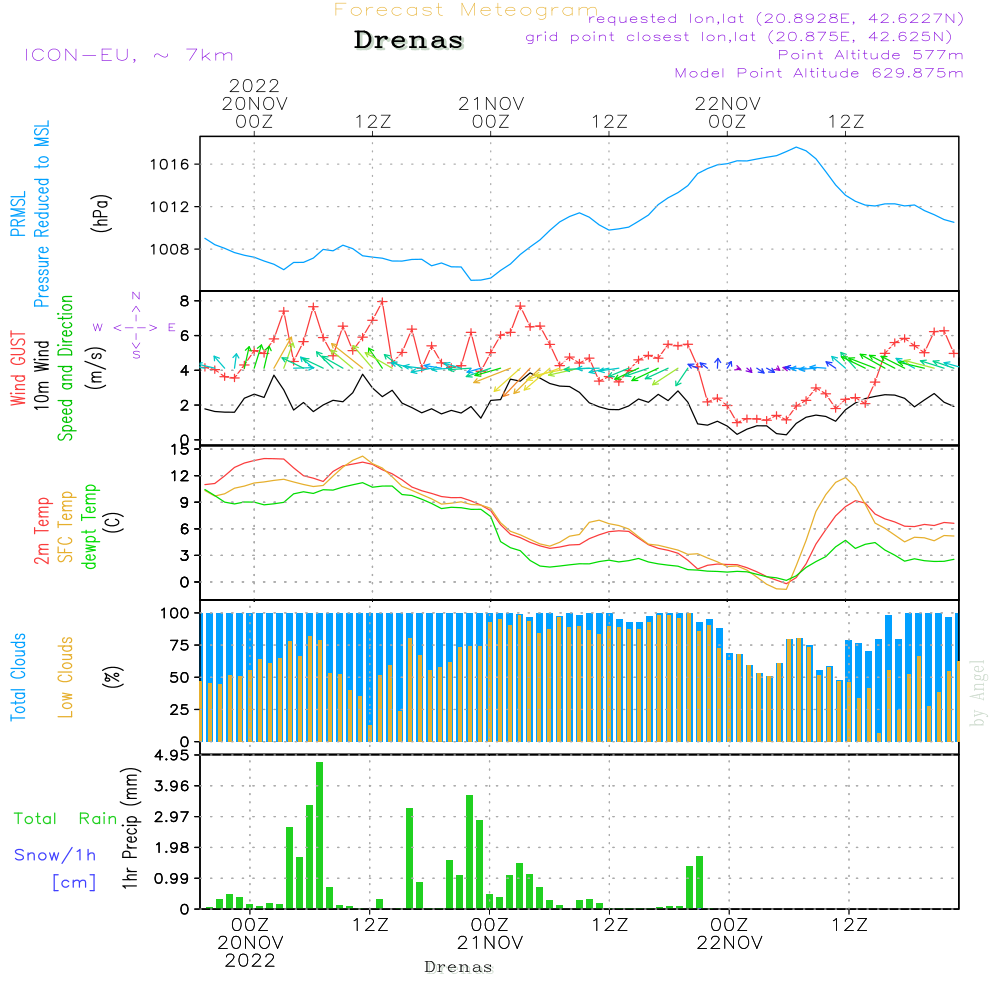Click the 0.99 precipitation tick value
Viewport: 1000px width, 1000px height.
172,879
